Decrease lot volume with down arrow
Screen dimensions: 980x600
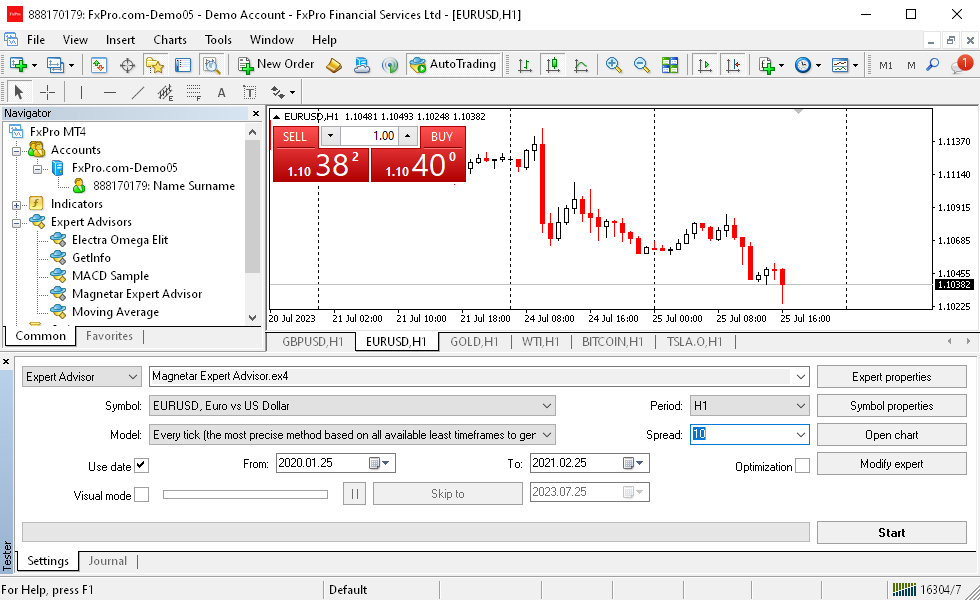click(331, 136)
